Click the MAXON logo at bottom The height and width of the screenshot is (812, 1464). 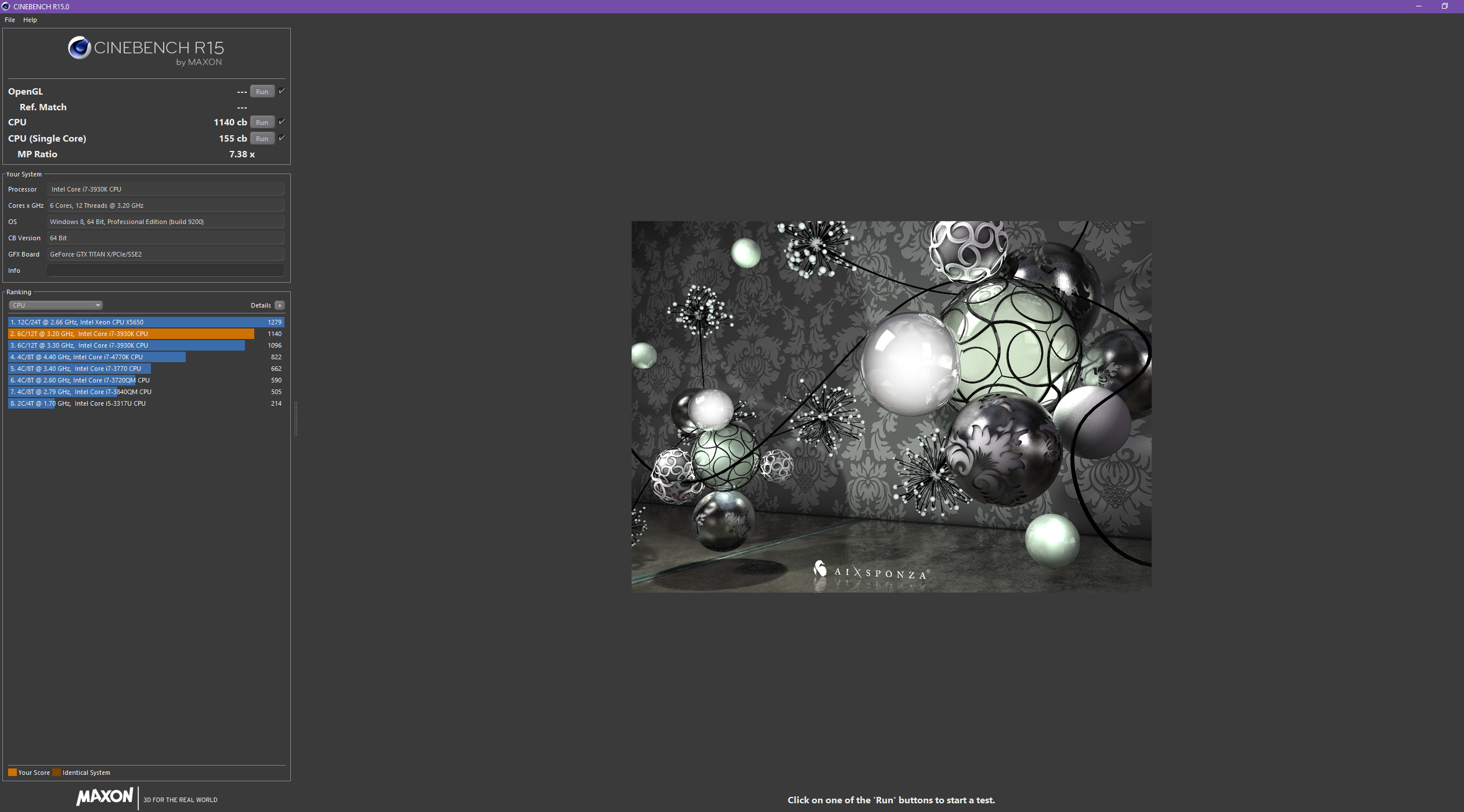pos(105,796)
